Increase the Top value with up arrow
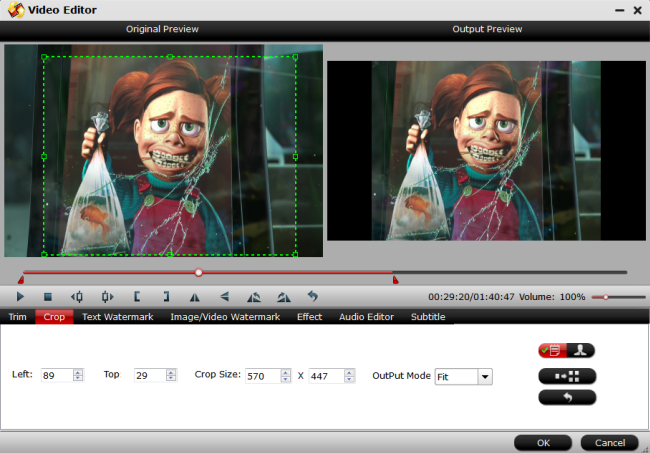Image resolution: width=650 pixels, height=453 pixels. pos(171,372)
